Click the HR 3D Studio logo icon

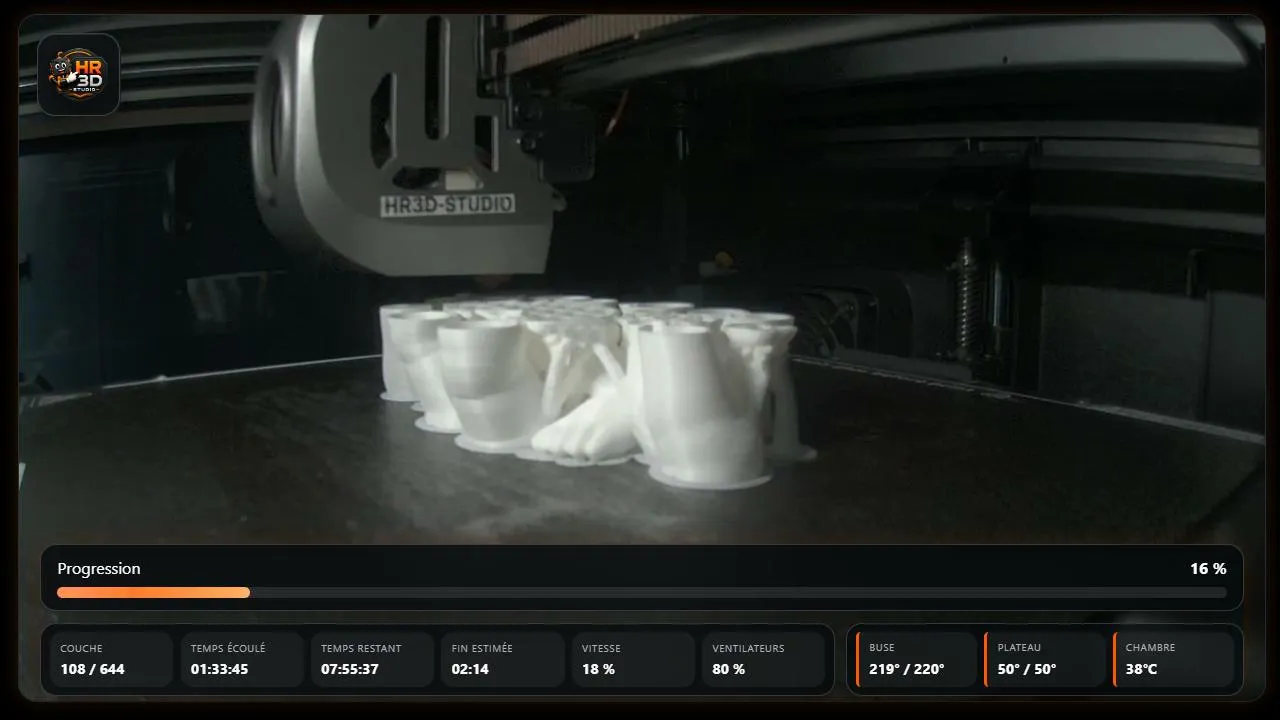[x=79, y=75]
